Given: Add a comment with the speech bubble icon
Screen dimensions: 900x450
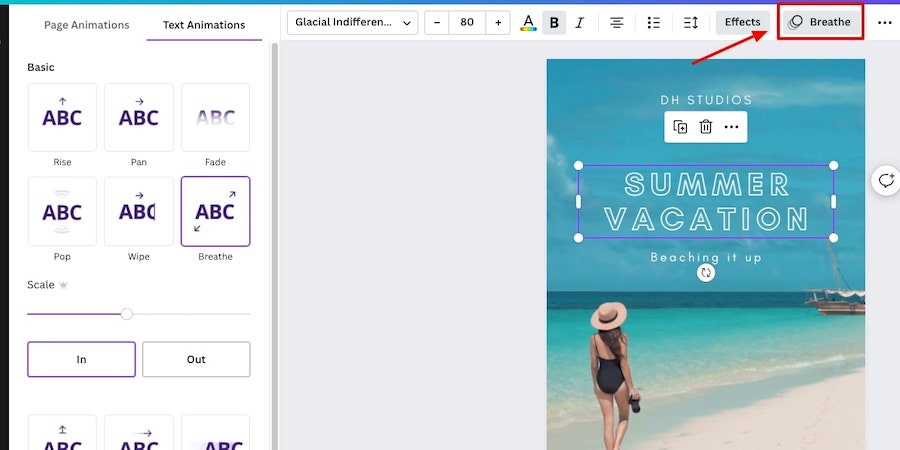Looking at the screenshot, I should point(886,181).
